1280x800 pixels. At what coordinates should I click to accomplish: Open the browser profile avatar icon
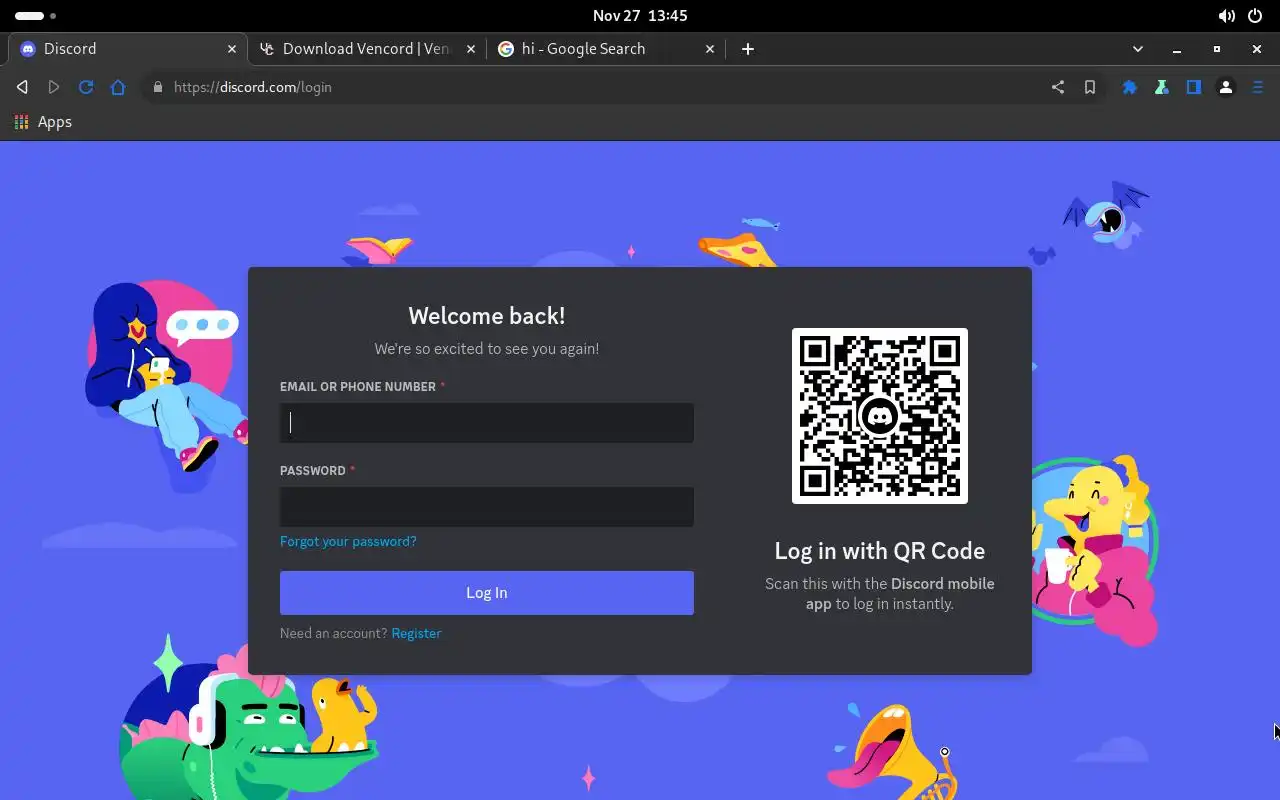click(x=1226, y=87)
